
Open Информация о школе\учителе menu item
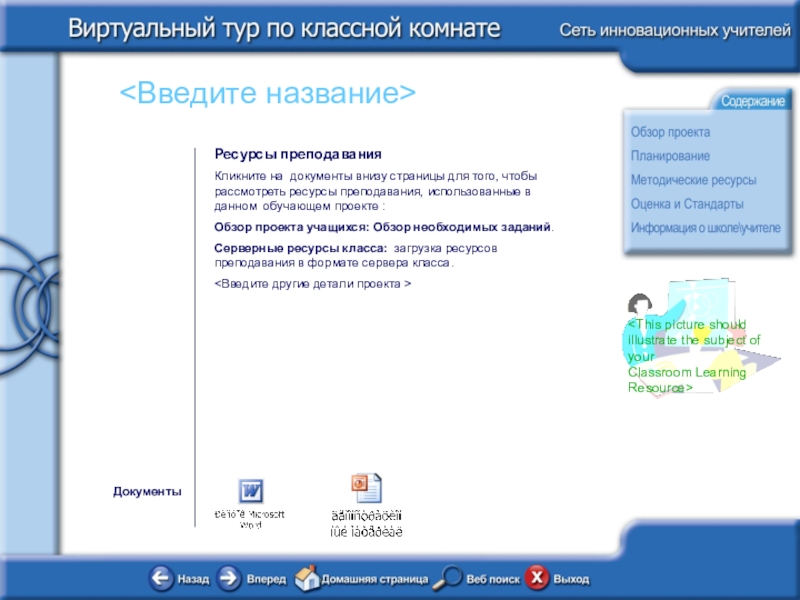[x=705, y=228]
